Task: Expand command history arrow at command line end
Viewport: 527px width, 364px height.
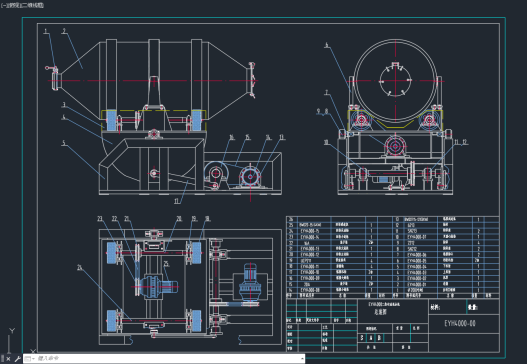Action: point(302,359)
